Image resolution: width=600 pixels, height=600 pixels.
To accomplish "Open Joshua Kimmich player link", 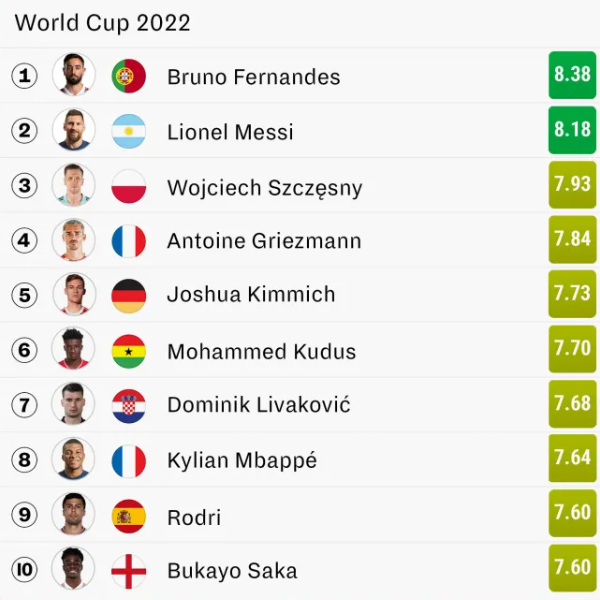I will pos(251,295).
